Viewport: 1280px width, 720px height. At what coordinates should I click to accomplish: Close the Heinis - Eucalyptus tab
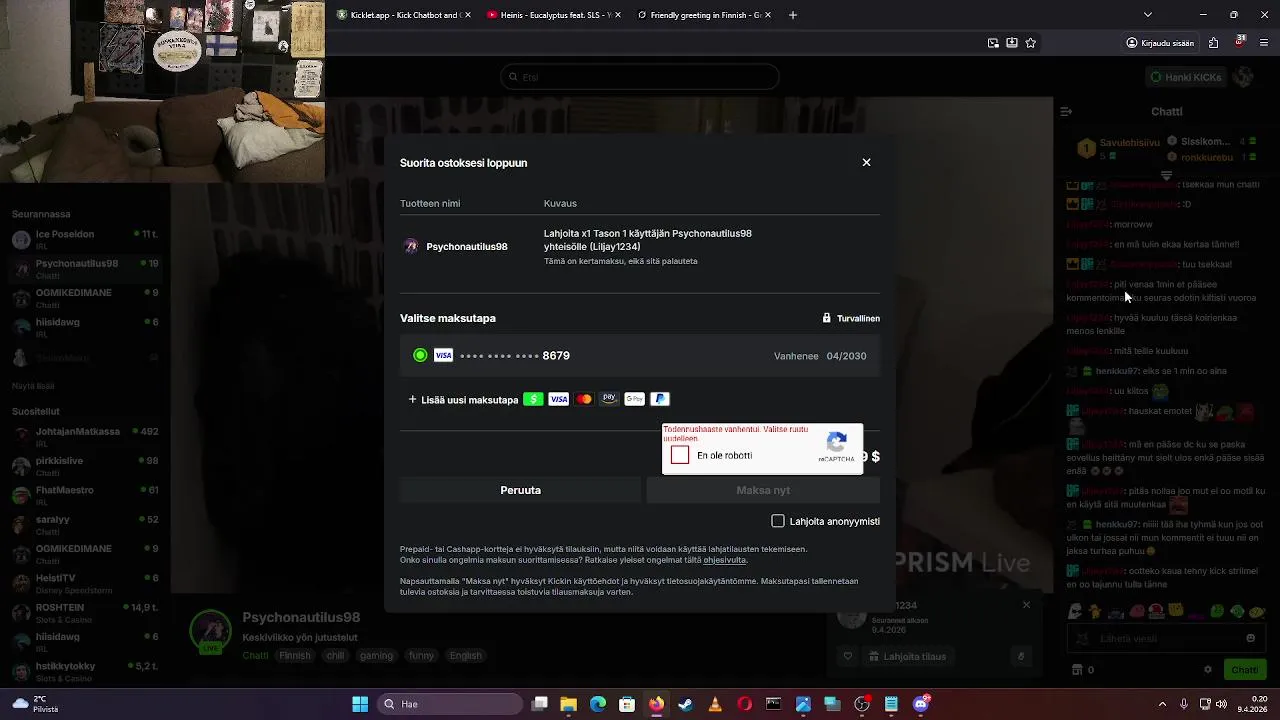[x=617, y=15]
